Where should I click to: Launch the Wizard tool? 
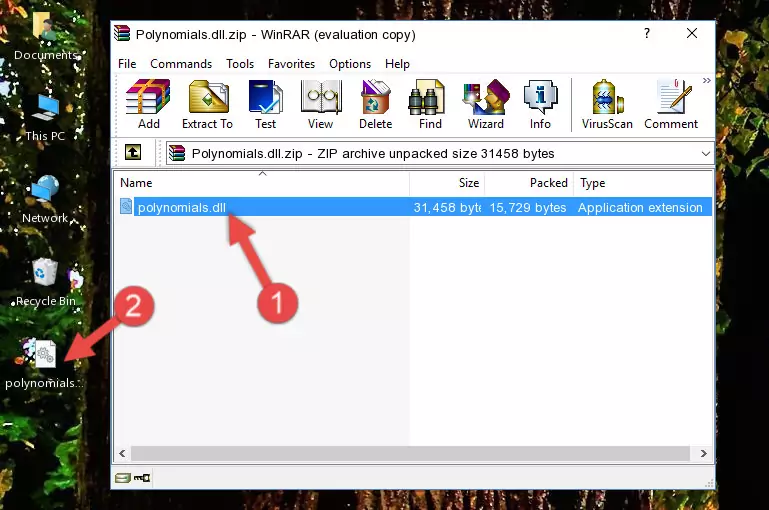(x=486, y=104)
